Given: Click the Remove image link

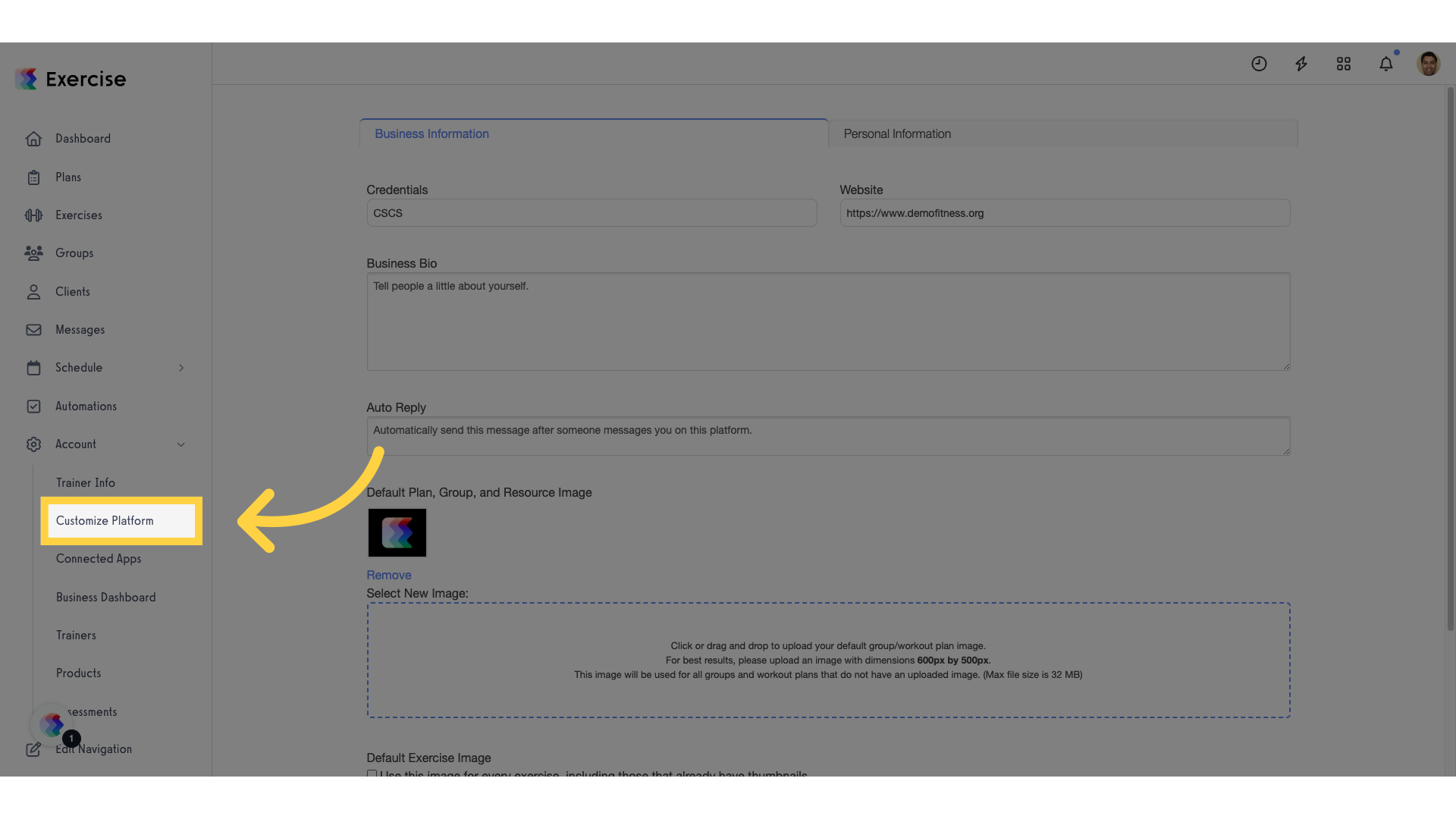Looking at the screenshot, I should [x=389, y=575].
